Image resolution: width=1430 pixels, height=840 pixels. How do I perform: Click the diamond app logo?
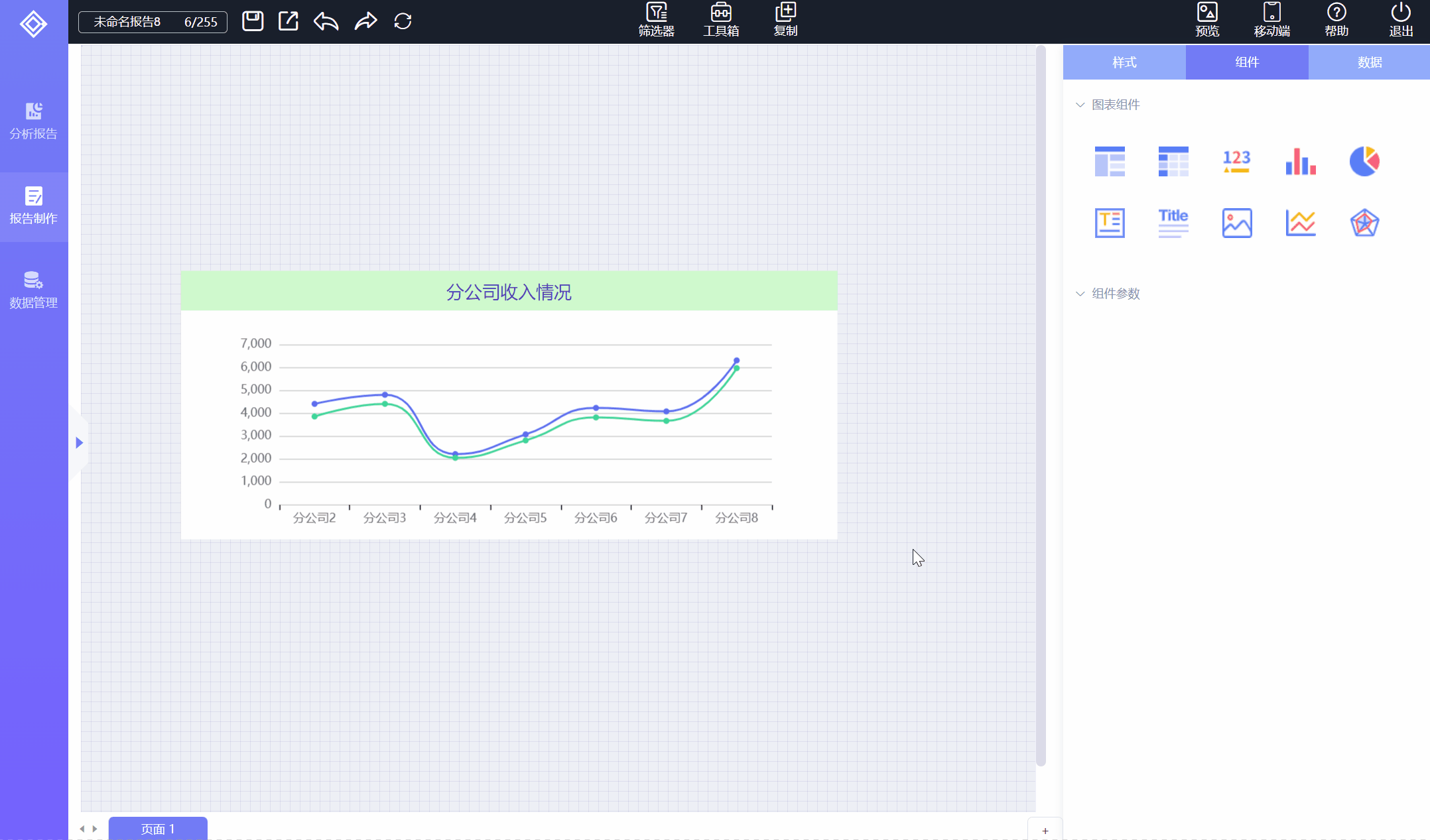33,24
